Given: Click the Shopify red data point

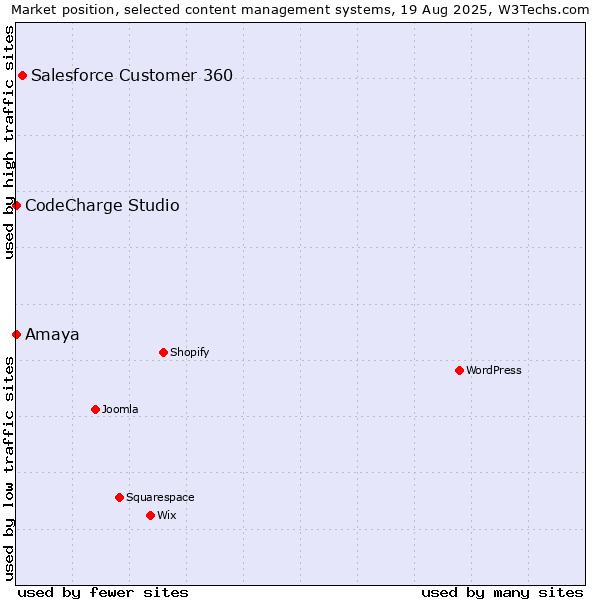Looking at the screenshot, I should (x=163, y=353).
